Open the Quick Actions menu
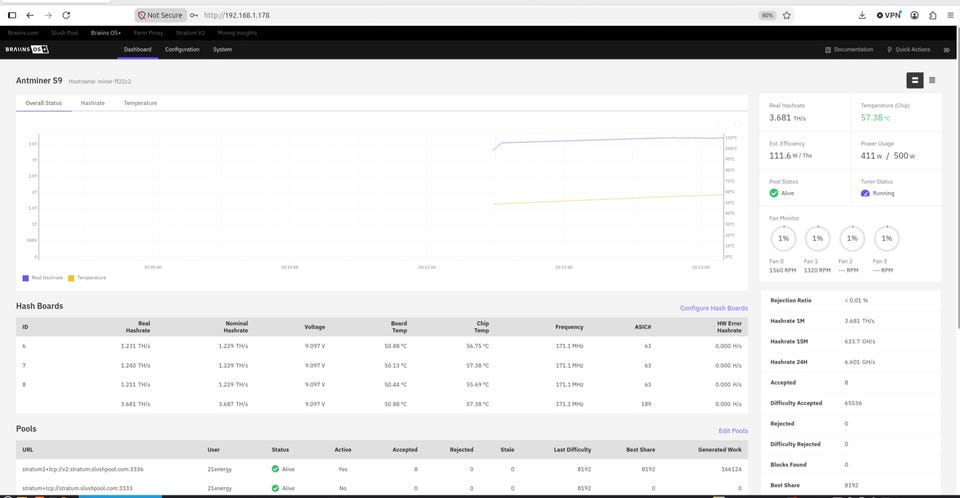This screenshot has width=960, height=498. click(x=909, y=50)
